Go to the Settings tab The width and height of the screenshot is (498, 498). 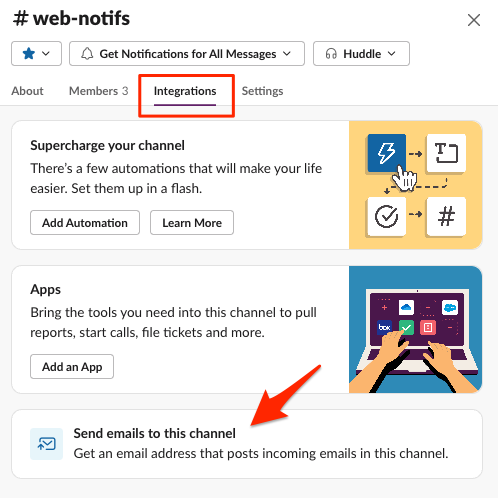pyautogui.click(x=262, y=91)
